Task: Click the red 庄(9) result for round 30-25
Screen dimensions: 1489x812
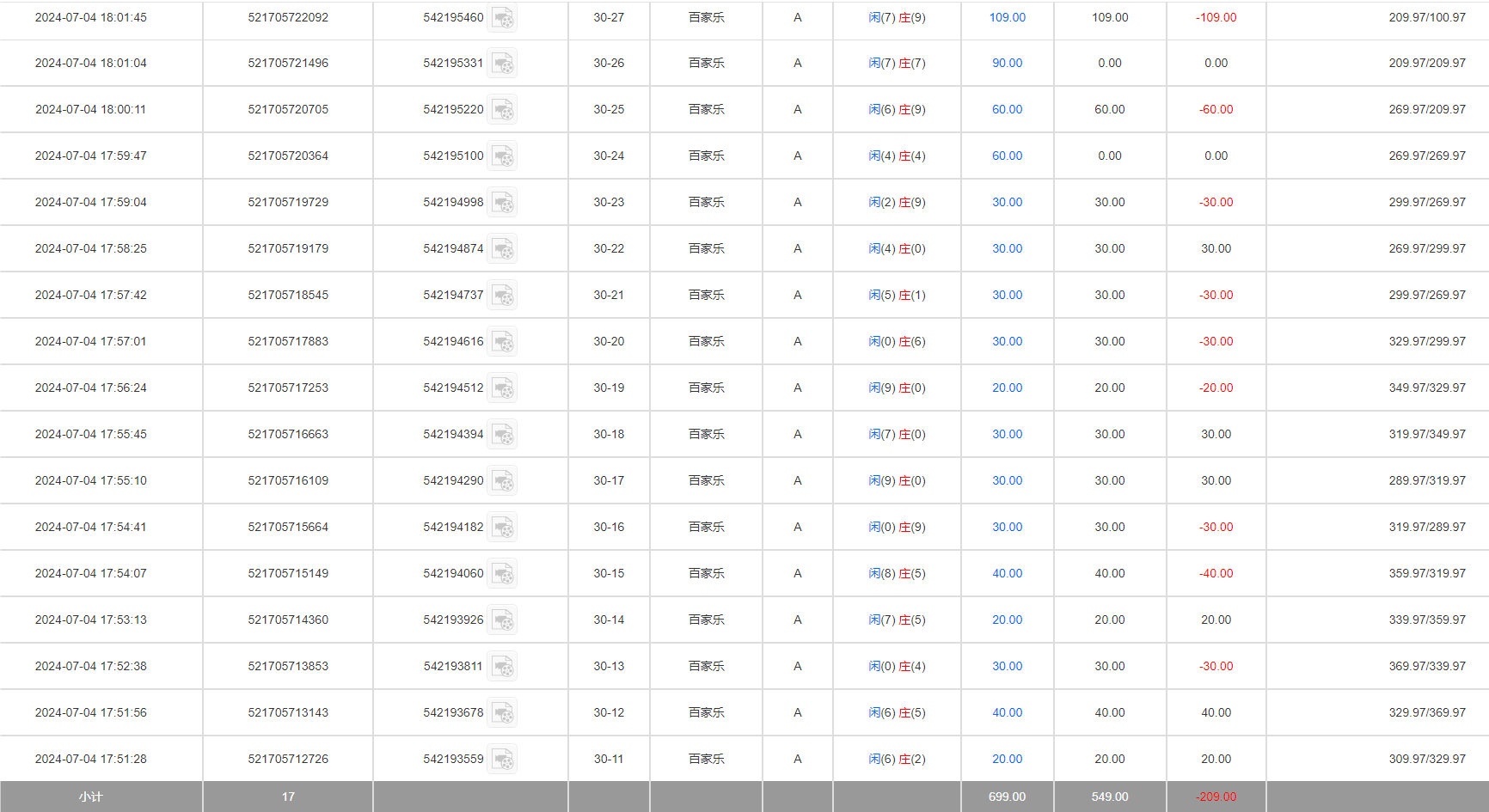Action: tap(911, 109)
